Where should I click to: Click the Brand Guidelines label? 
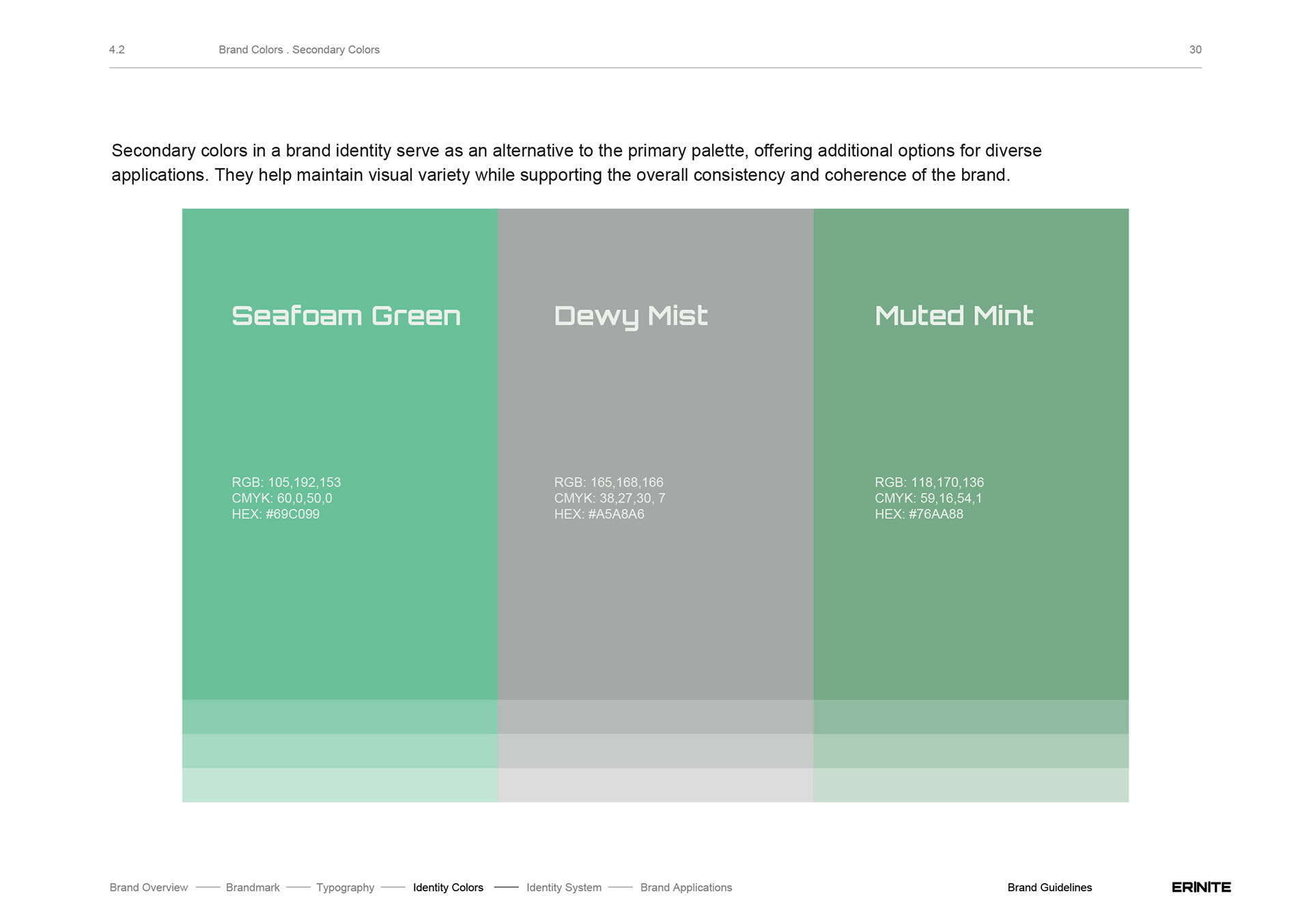(1049, 887)
